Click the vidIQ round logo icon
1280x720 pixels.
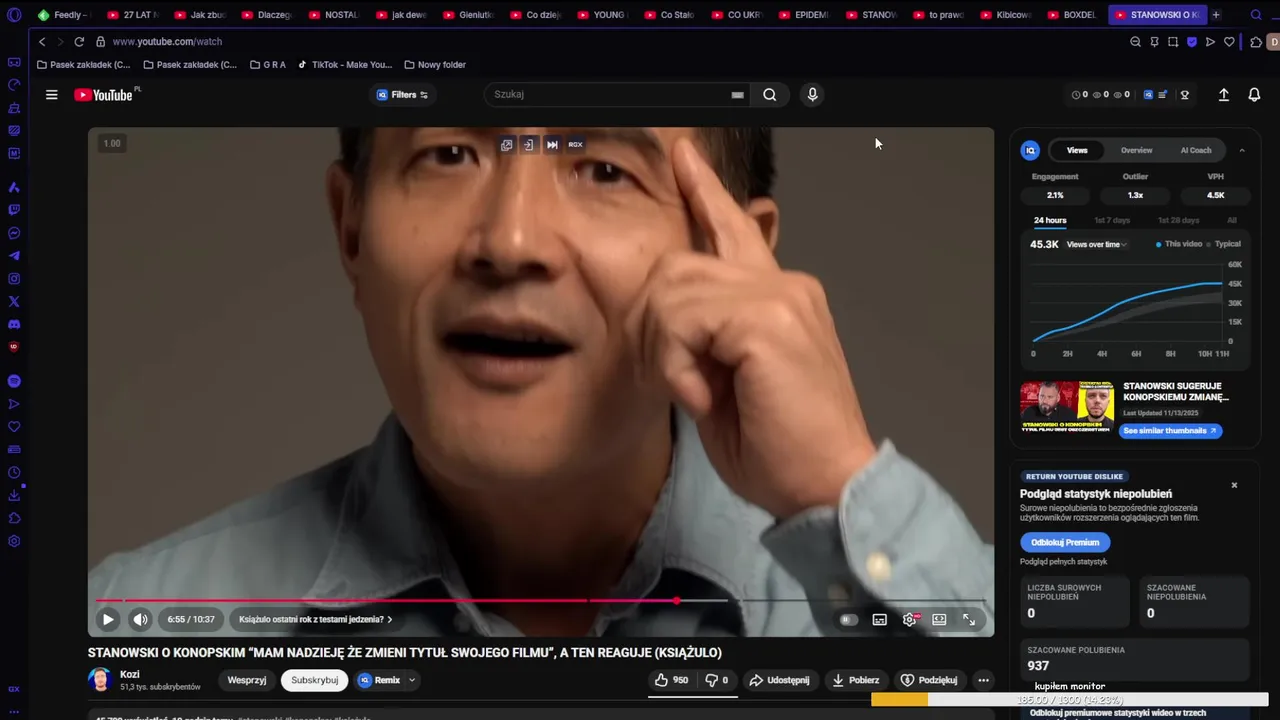pos(1030,151)
